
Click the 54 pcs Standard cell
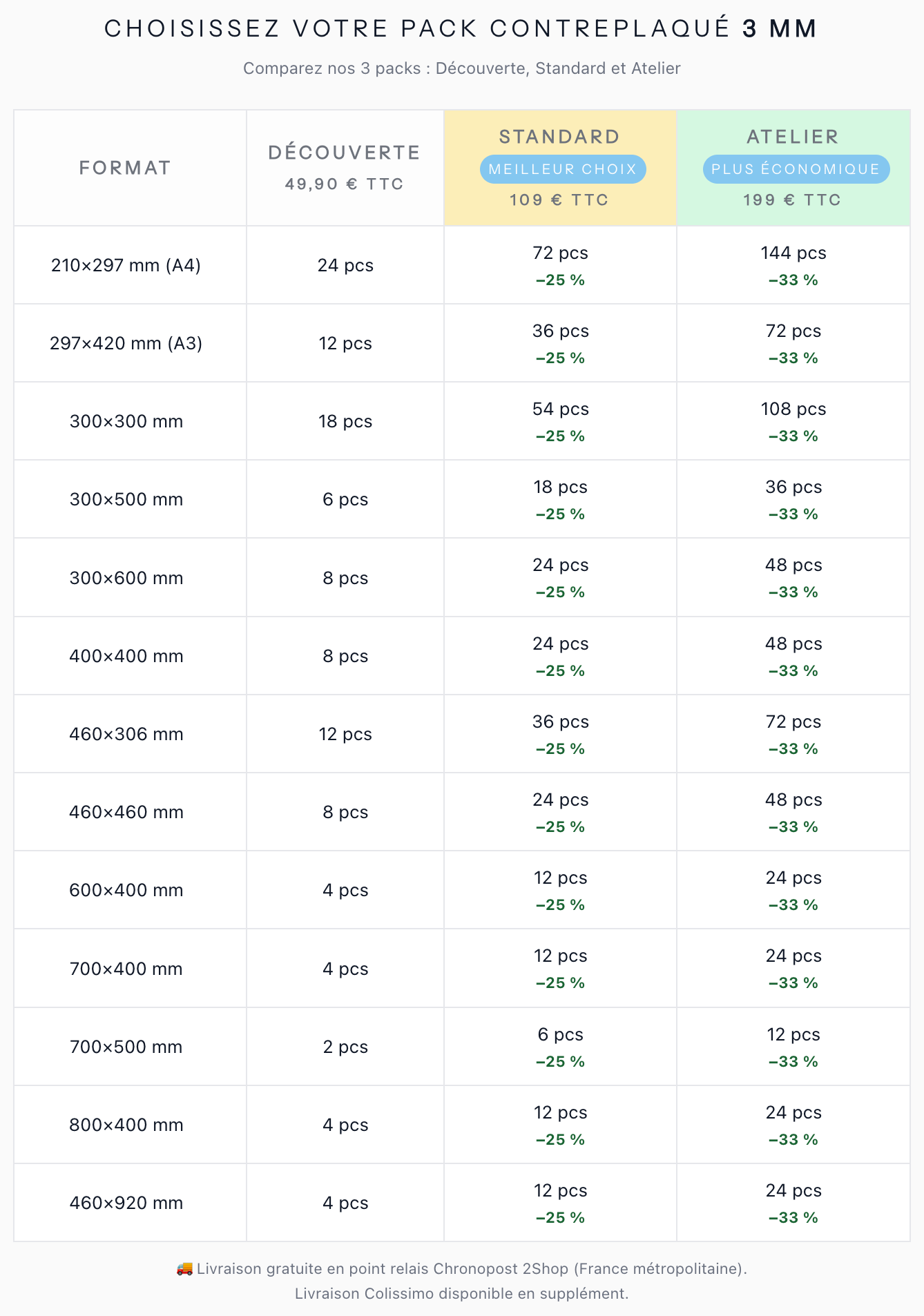pyautogui.click(x=560, y=409)
